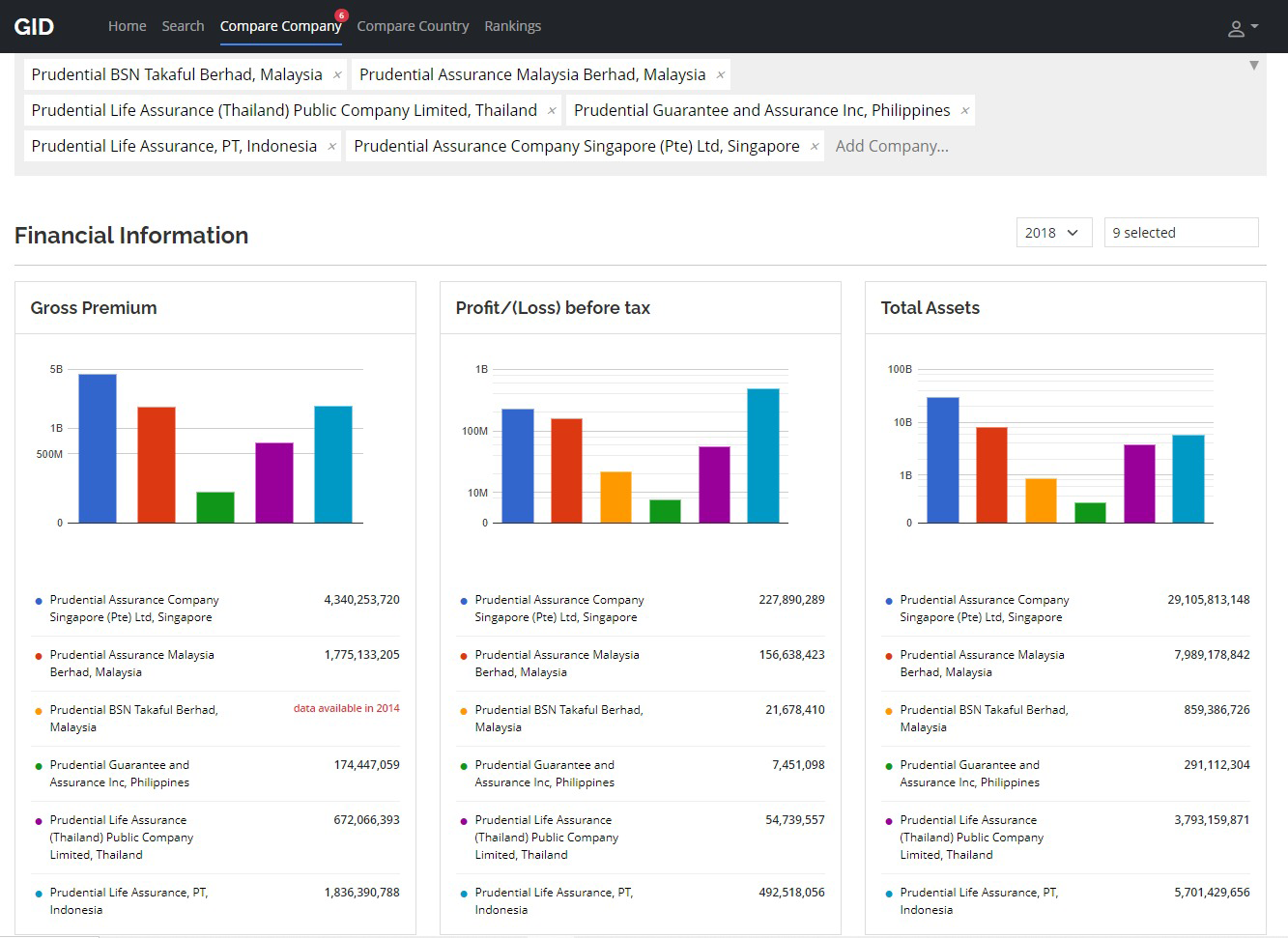The height and width of the screenshot is (938, 1288).
Task: Remove Prudential Assurance Company Singapore chip
Action: [x=815, y=147]
